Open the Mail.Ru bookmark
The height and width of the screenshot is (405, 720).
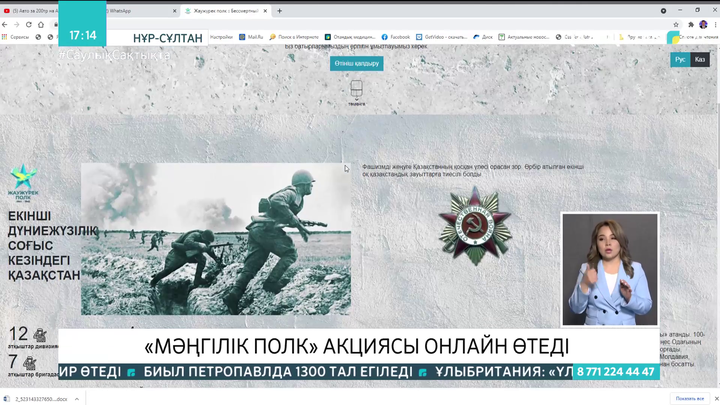[x=251, y=37]
